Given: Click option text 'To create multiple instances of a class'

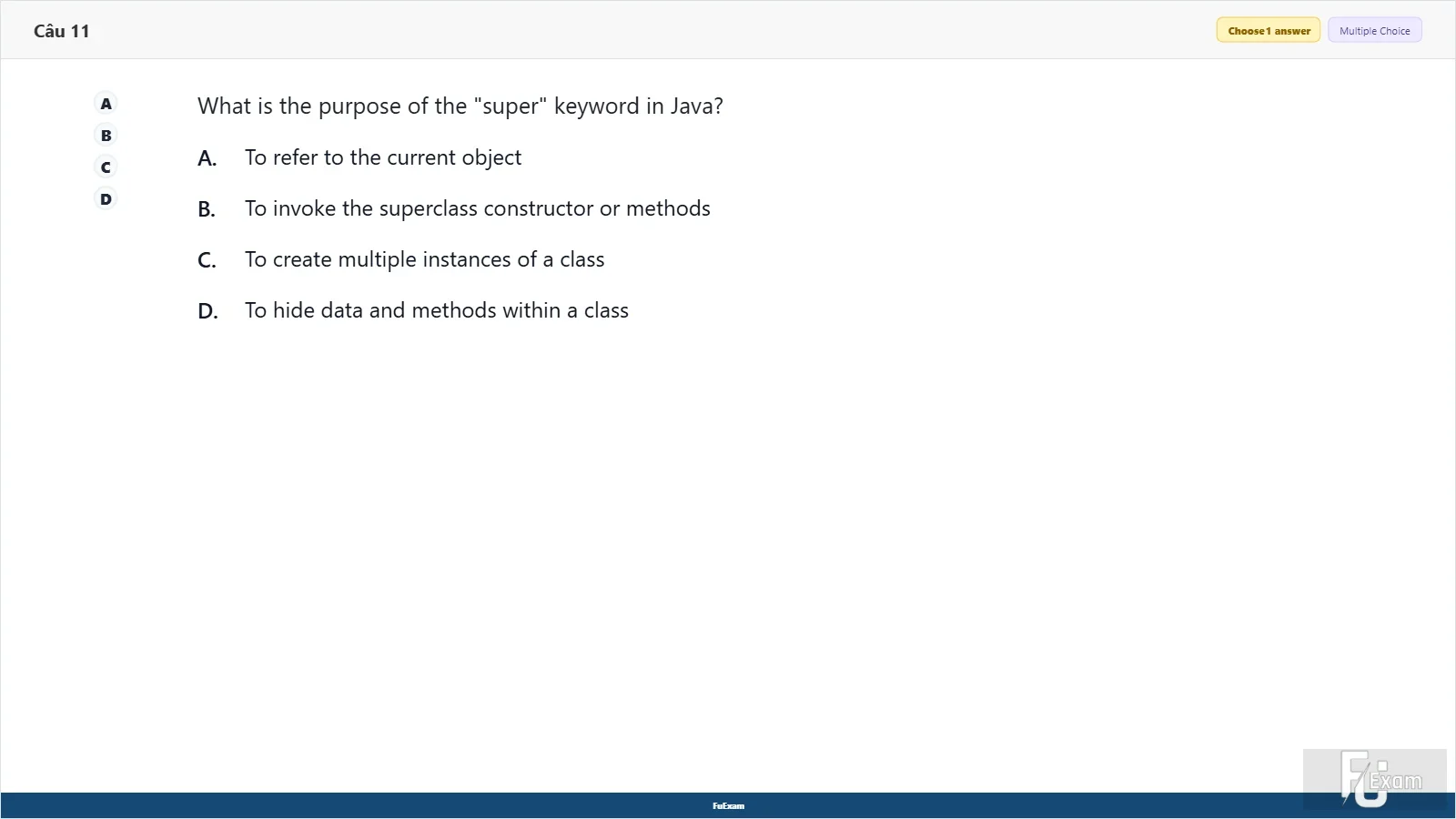Looking at the screenshot, I should tap(425, 259).
